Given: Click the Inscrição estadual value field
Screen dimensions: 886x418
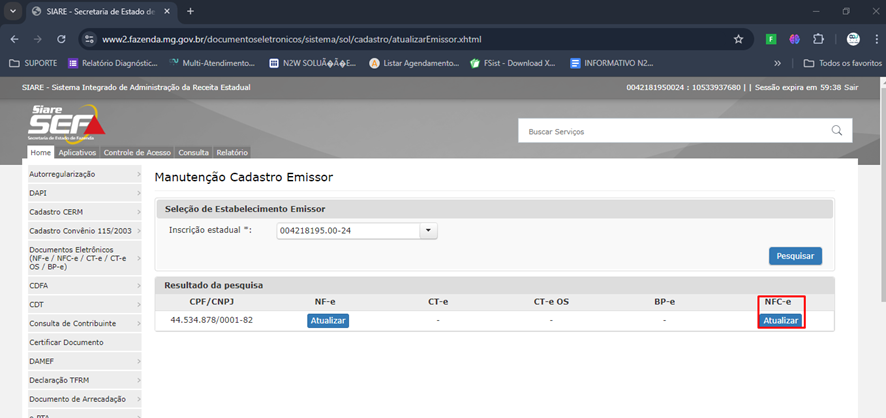Looking at the screenshot, I should tap(348, 230).
